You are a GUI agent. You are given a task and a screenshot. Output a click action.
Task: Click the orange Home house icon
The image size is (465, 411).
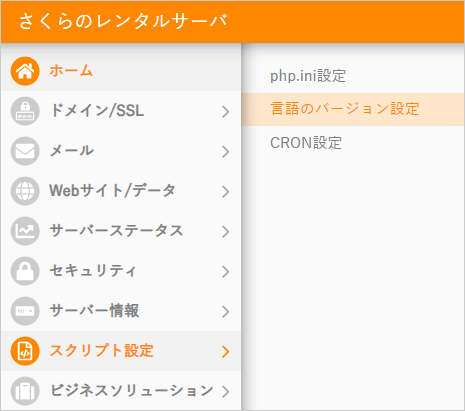pyautogui.click(x=25, y=71)
